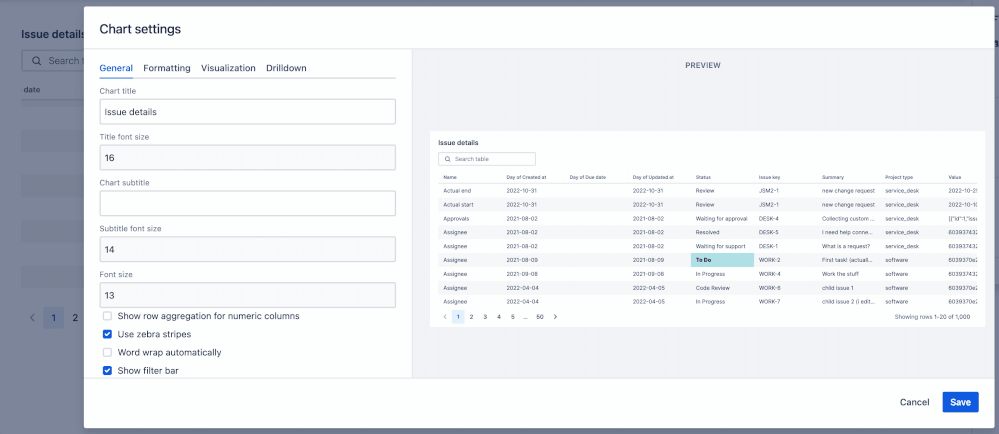The height and width of the screenshot is (434, 999).
Task: Click the Day of Due date column header
Action: [587, 177]
